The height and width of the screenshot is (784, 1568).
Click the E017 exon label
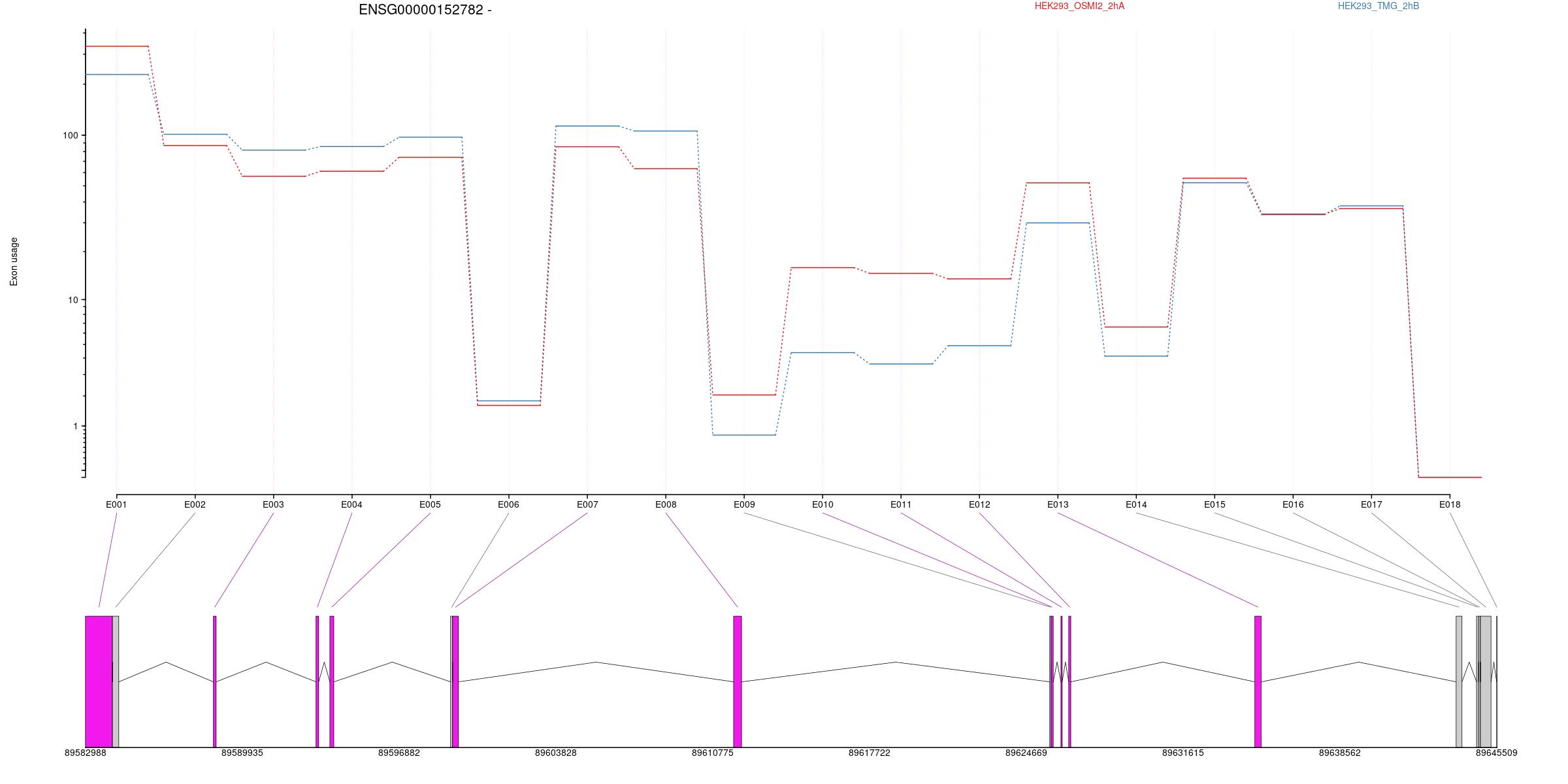click(1371, 504)
